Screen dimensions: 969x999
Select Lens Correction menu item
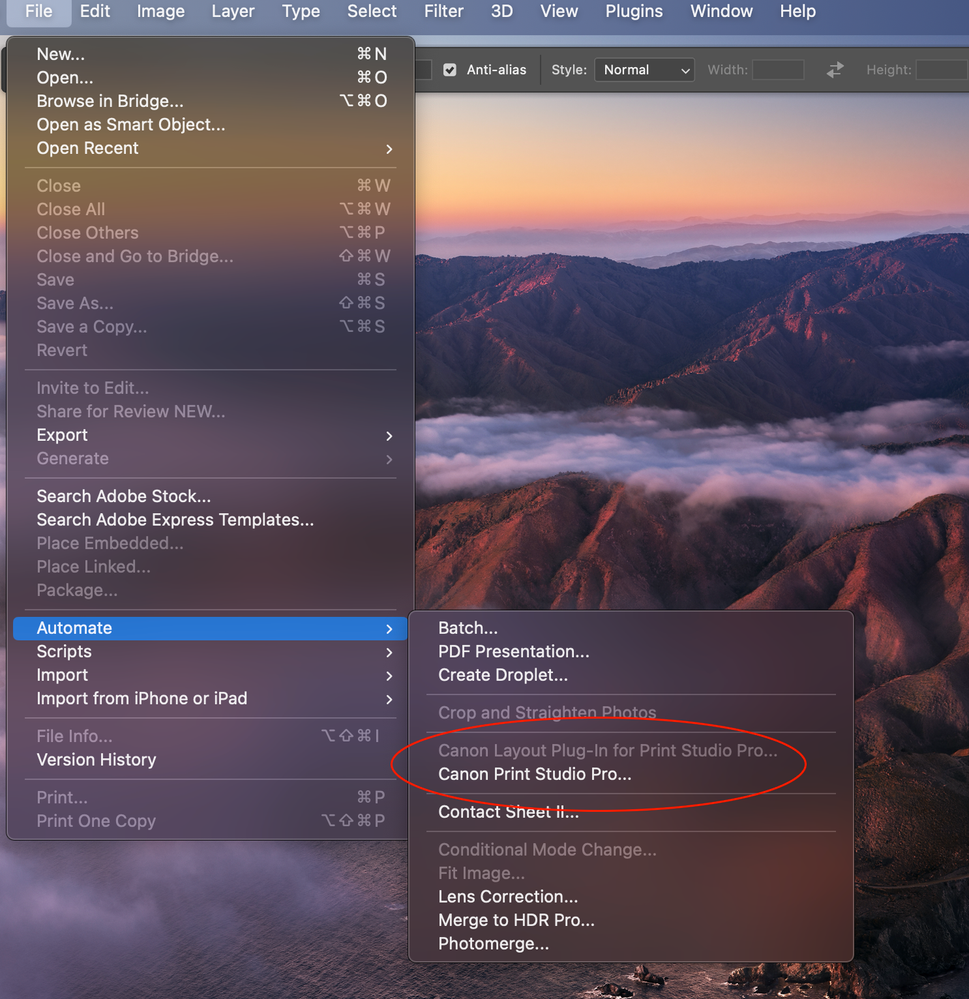click(x=508, y=897)
